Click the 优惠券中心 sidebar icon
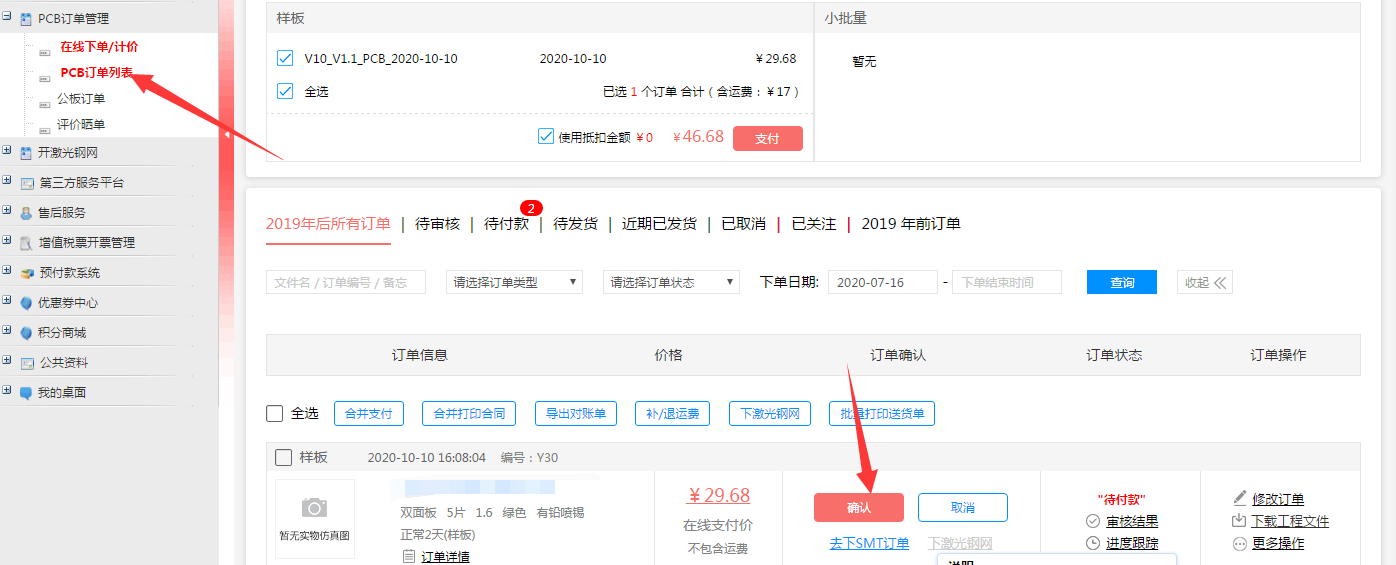The image size is (1396, 565). coord(26,303)
